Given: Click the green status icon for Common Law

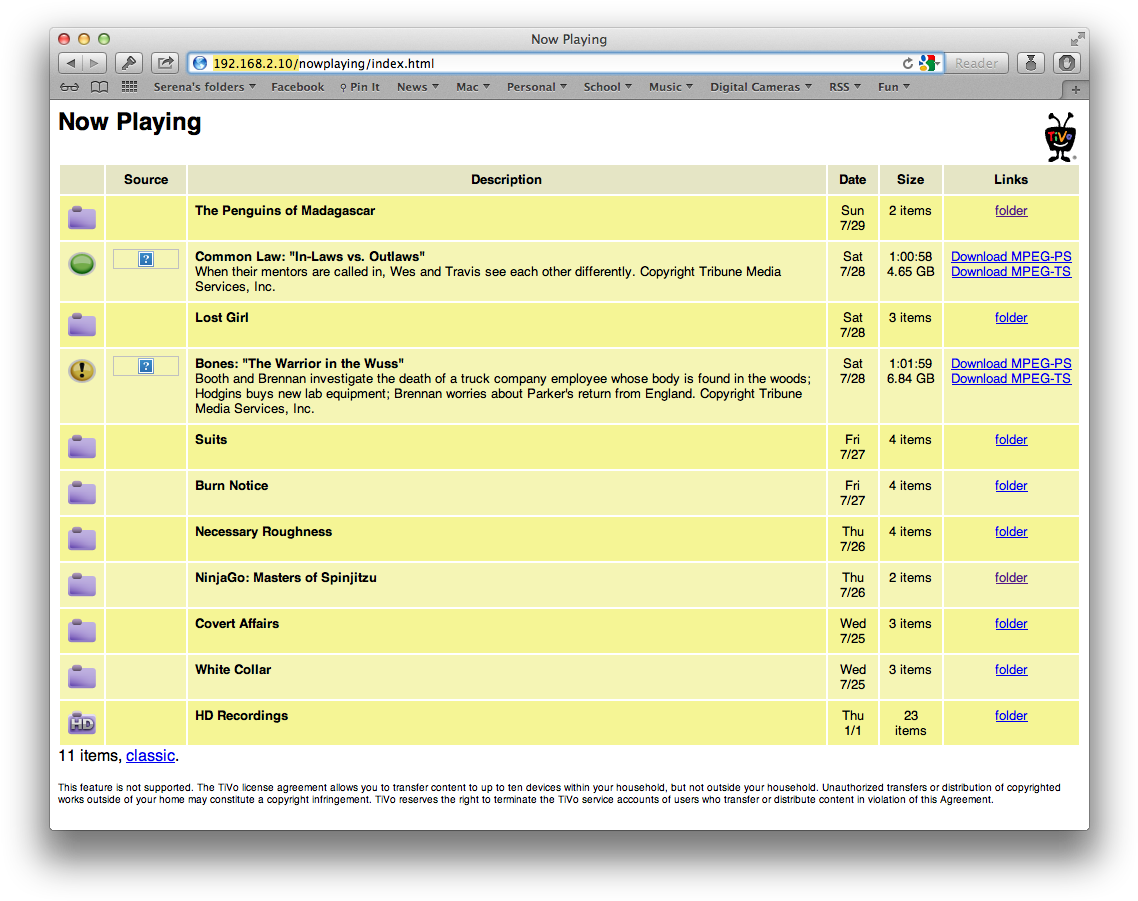Looking at the screenshot, I should (82, 264).
